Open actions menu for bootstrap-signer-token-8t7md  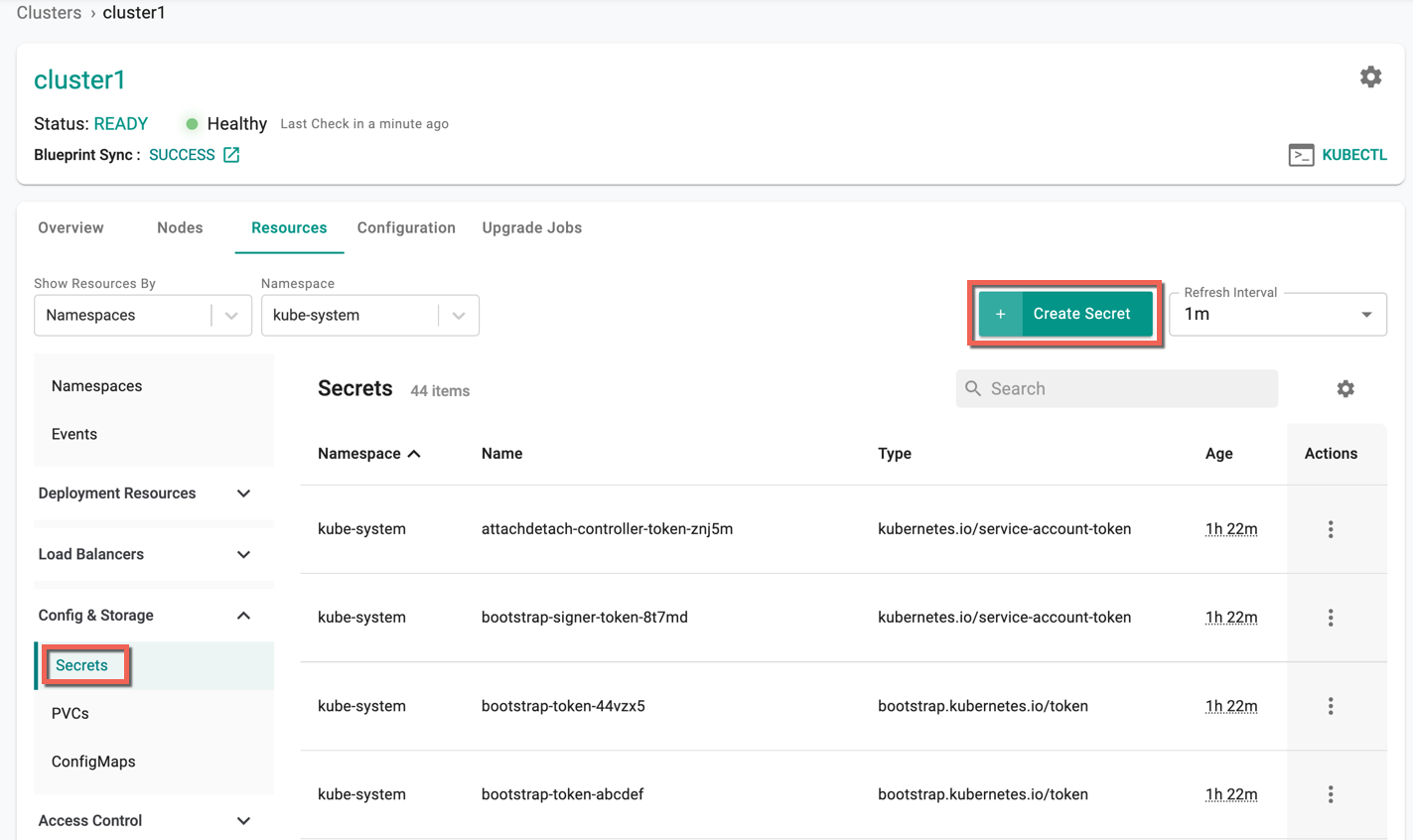[1331, 618]
